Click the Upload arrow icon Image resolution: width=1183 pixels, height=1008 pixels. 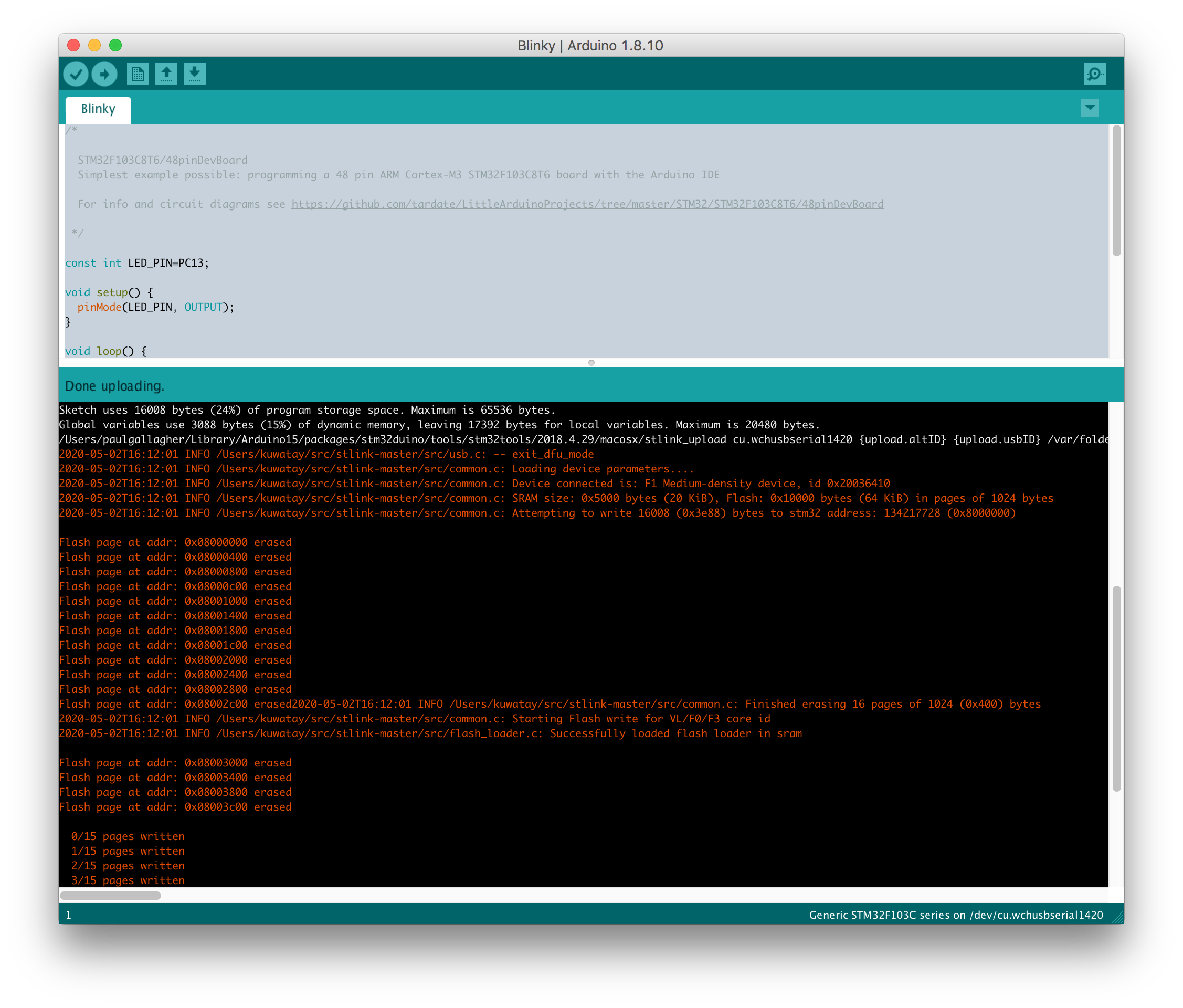(104, 73)
